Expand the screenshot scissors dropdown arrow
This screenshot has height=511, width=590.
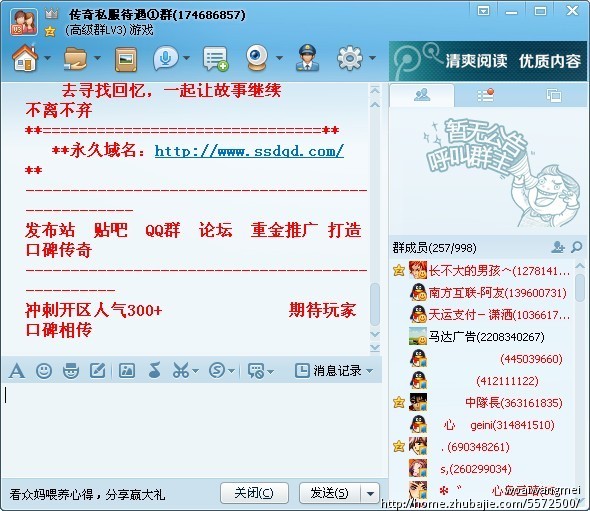tap(195, 371)
